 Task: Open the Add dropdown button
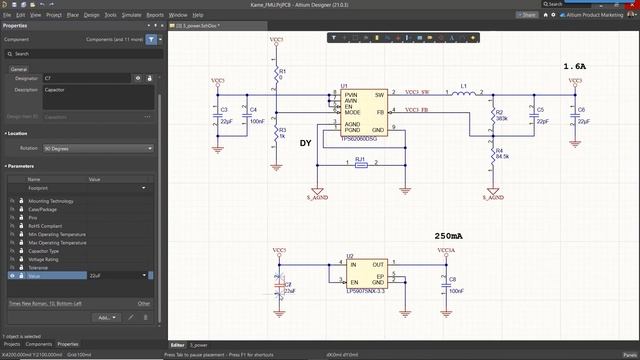click(107, 317)
